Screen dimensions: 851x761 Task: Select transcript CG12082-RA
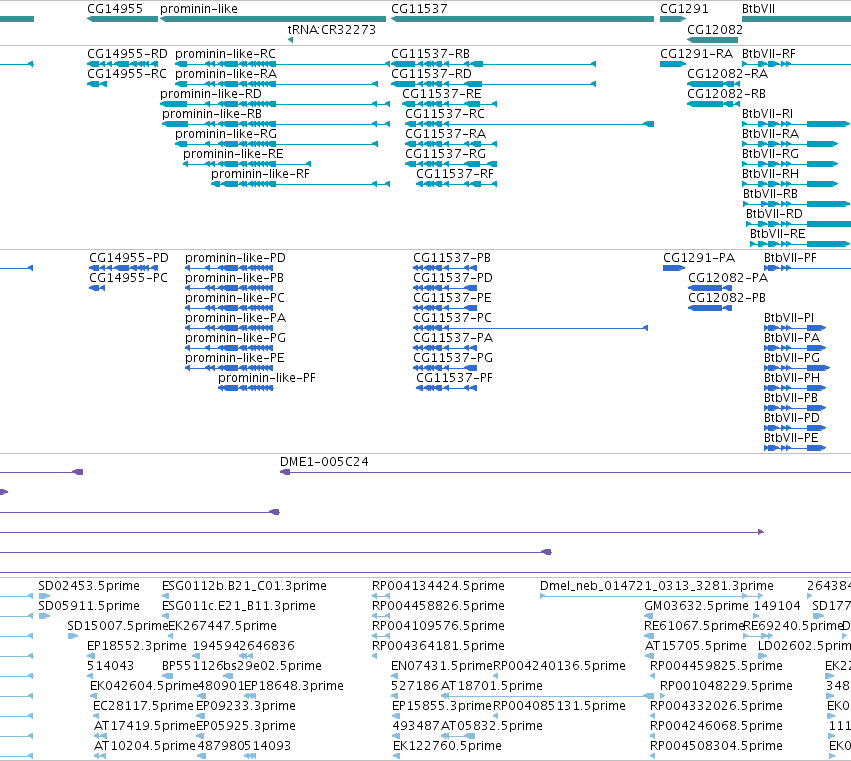tap(727, 74)
